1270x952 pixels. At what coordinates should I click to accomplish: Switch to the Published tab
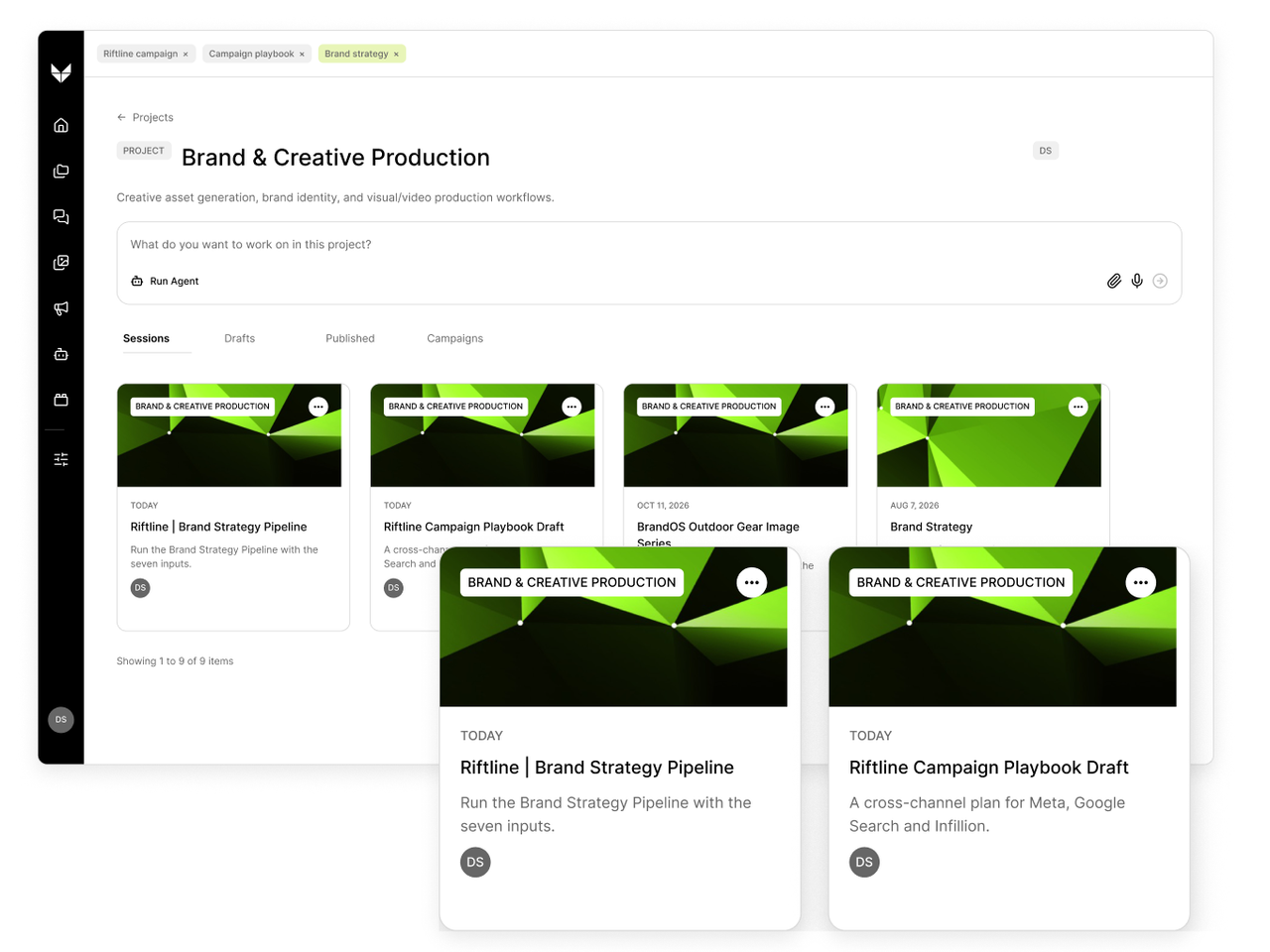point(350,339)
